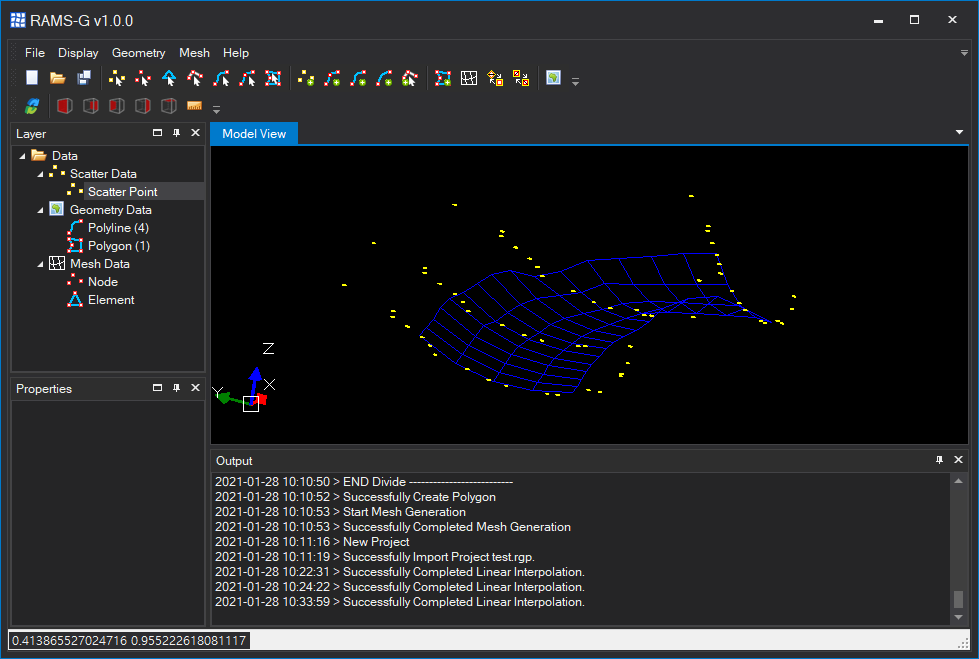
Task: Collapse the Geometry Data tree node
Action: click(40, 210)
